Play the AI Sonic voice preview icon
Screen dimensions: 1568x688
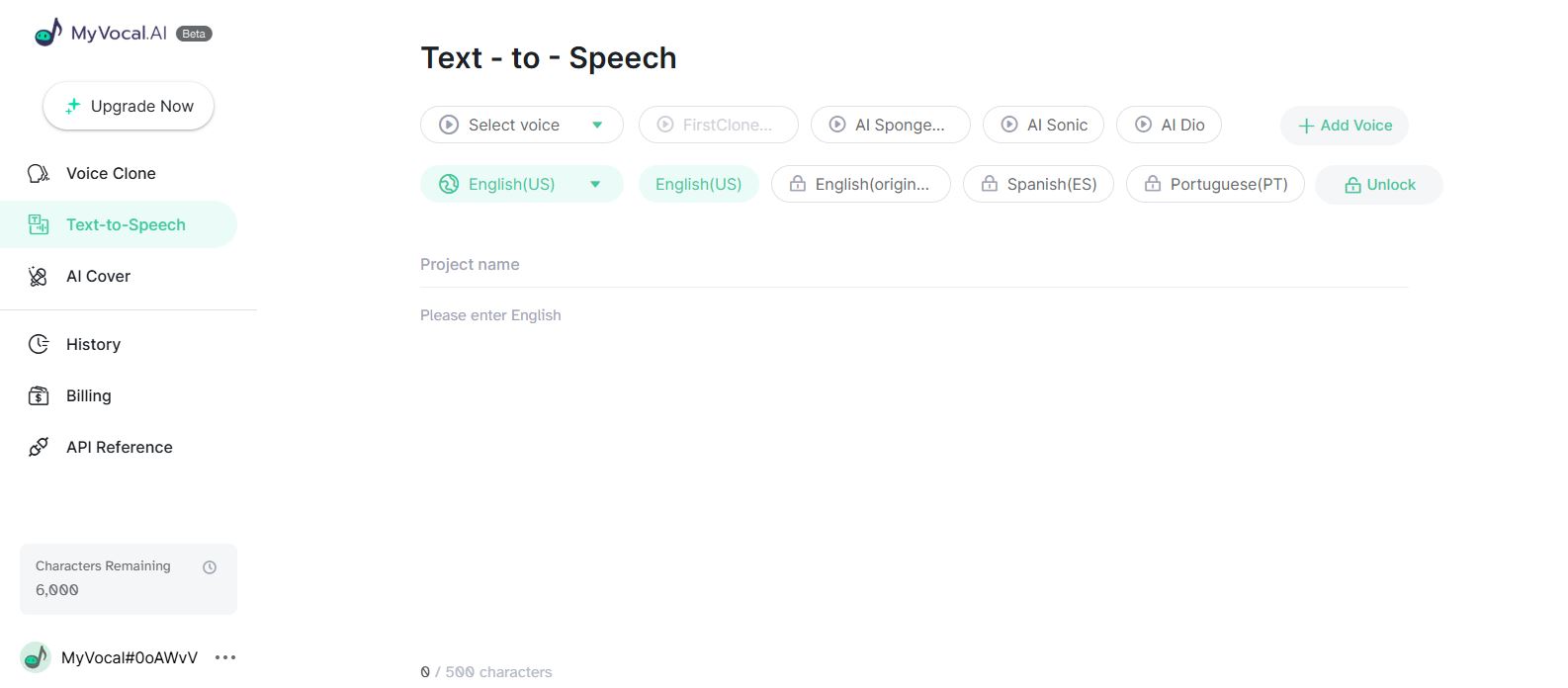pos(1009,125)
